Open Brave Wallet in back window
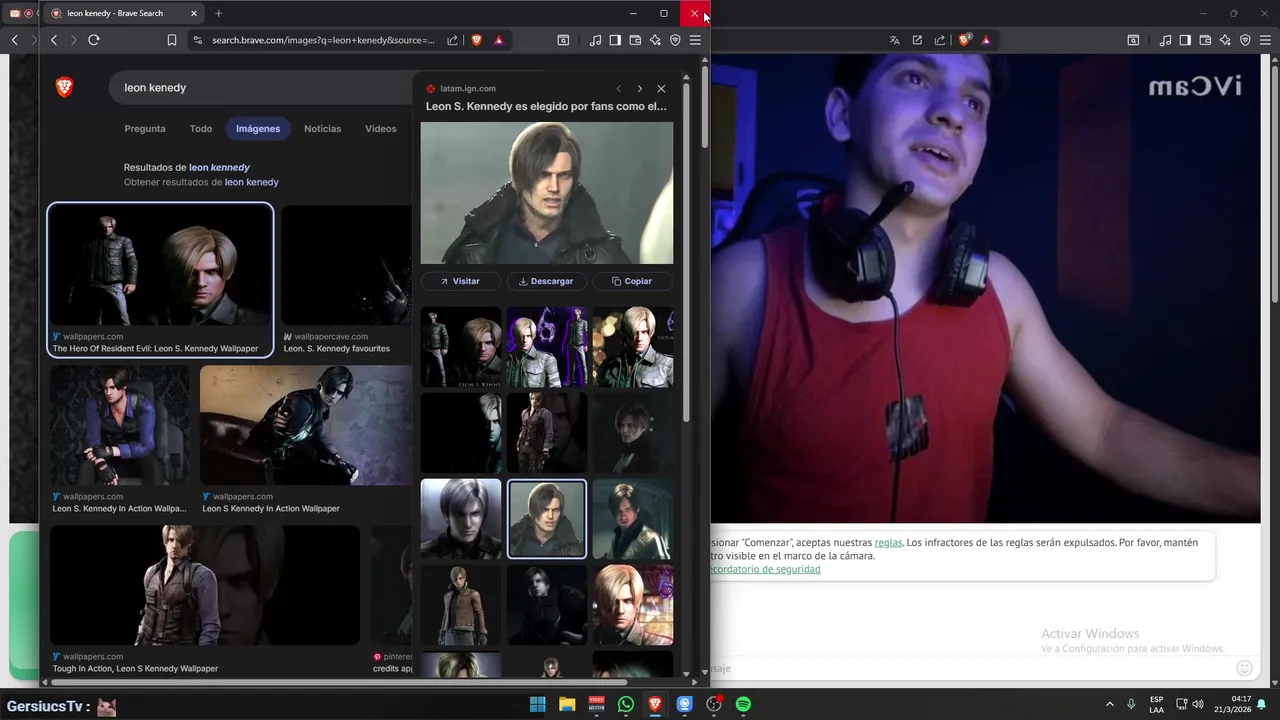Viewport: 1280px width, 720px height. [x=1205, y=40]
